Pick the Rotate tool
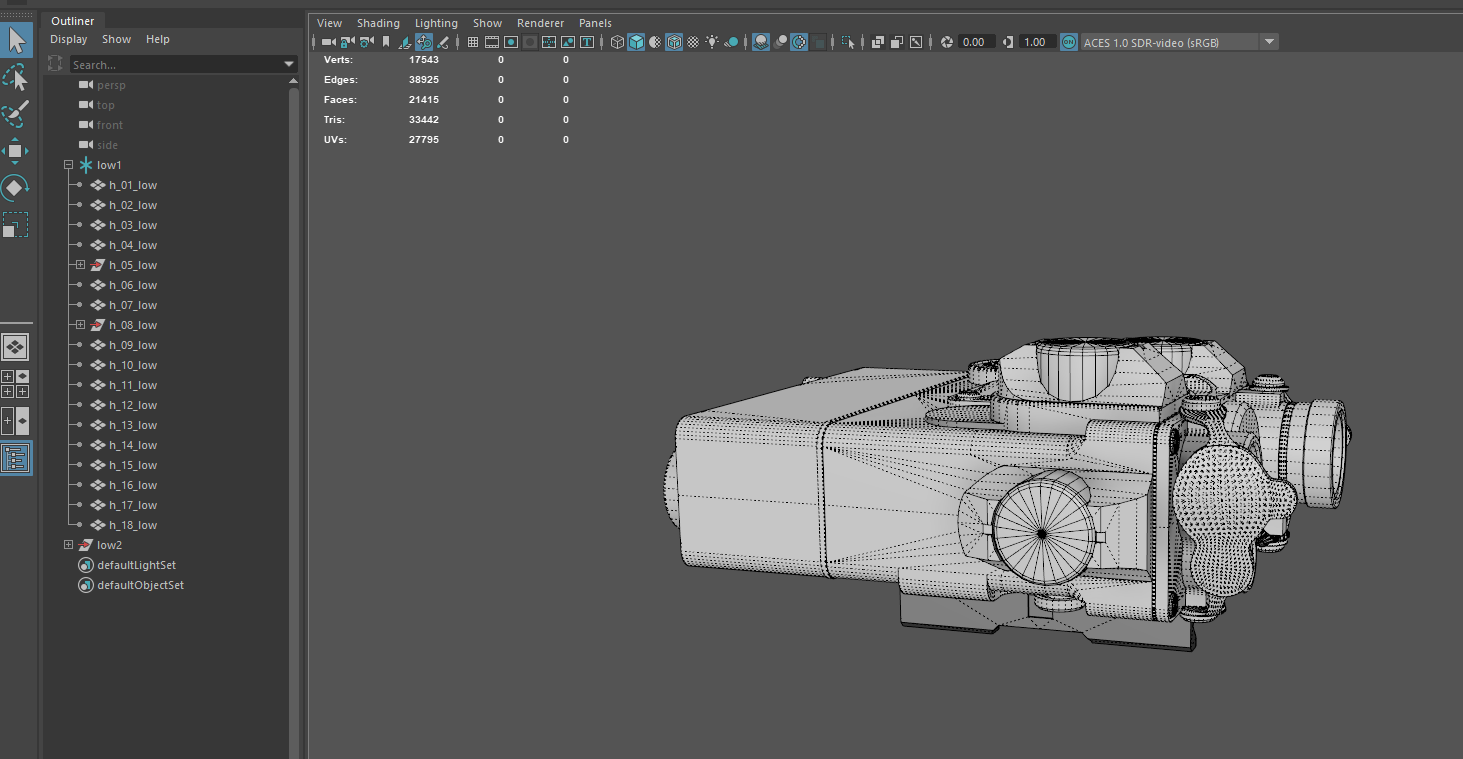Screen dimensions: 1463x759 (x=16, y=188)
